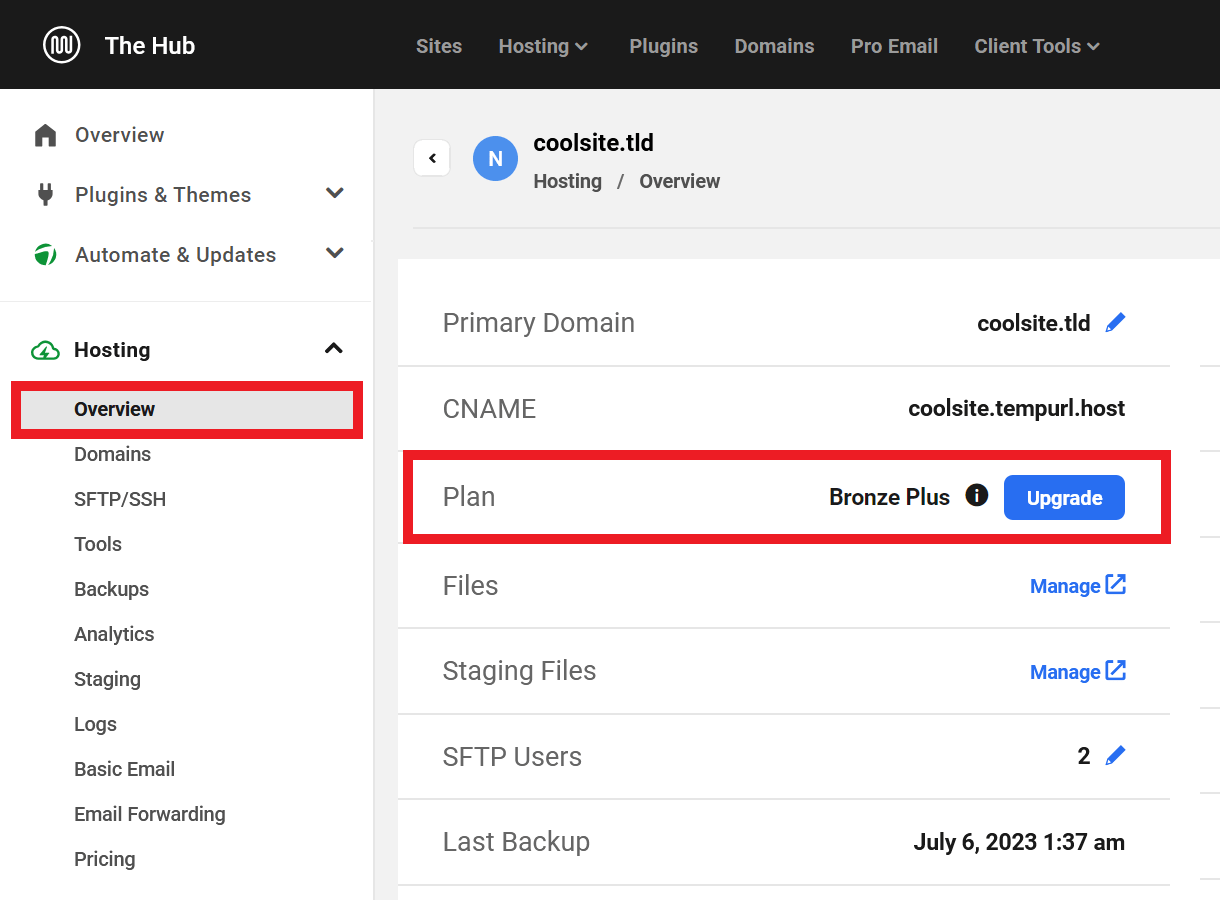Click the Hosting breadcrumb link

(568, 181)
